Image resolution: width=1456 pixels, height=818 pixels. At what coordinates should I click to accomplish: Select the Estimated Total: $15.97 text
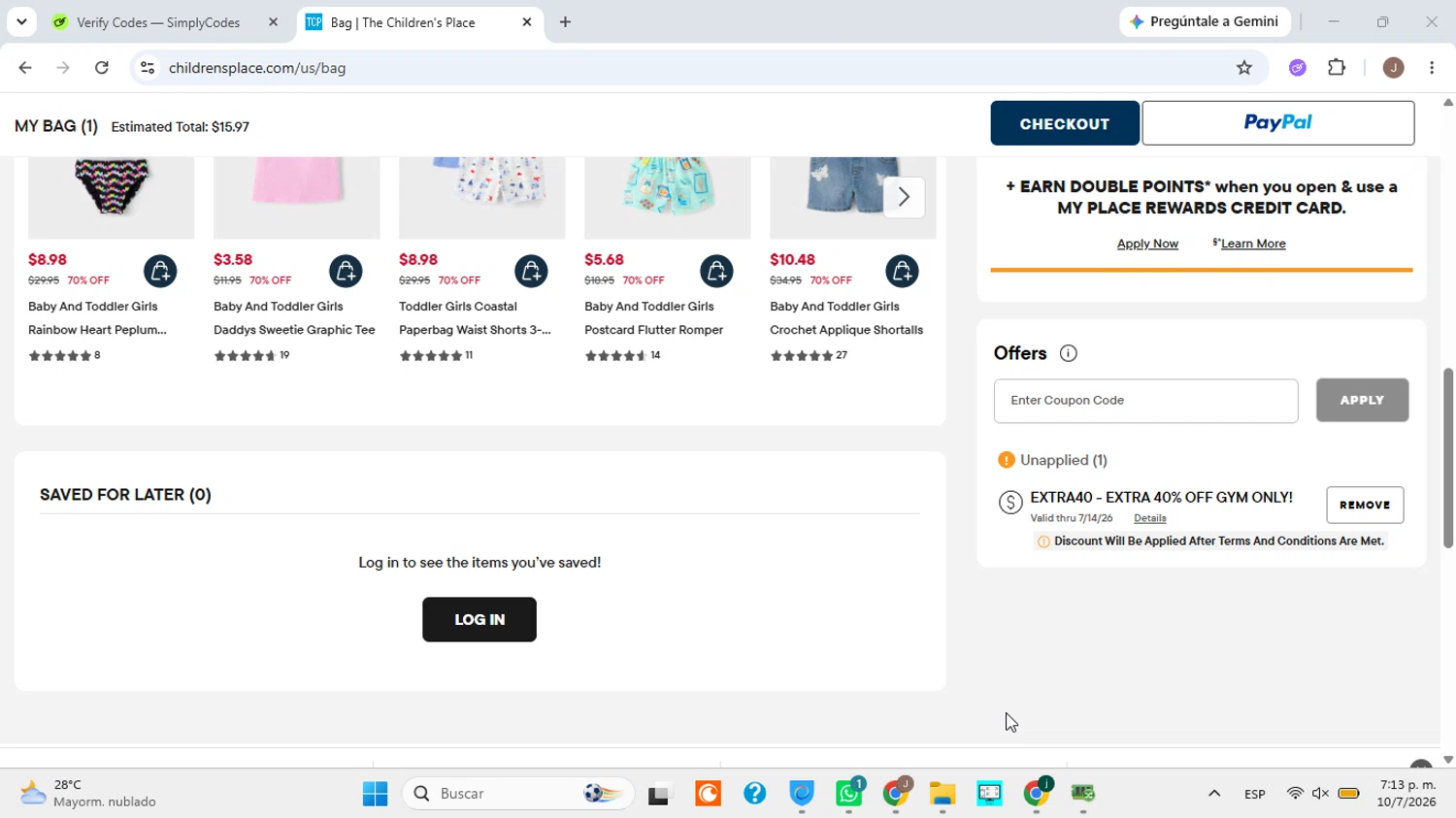(180, 127)
